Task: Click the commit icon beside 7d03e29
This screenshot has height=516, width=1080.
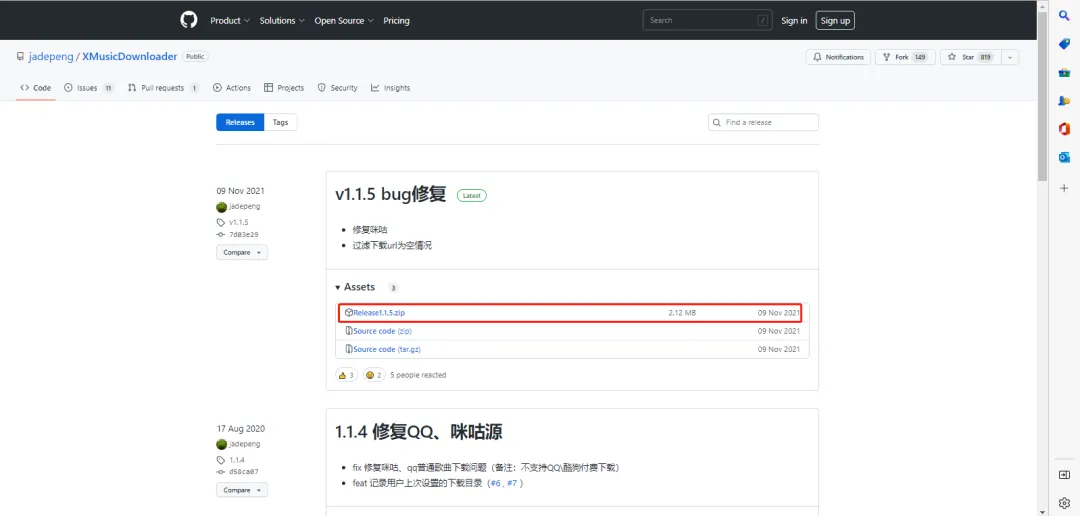Action: click(x=220, y=234)
